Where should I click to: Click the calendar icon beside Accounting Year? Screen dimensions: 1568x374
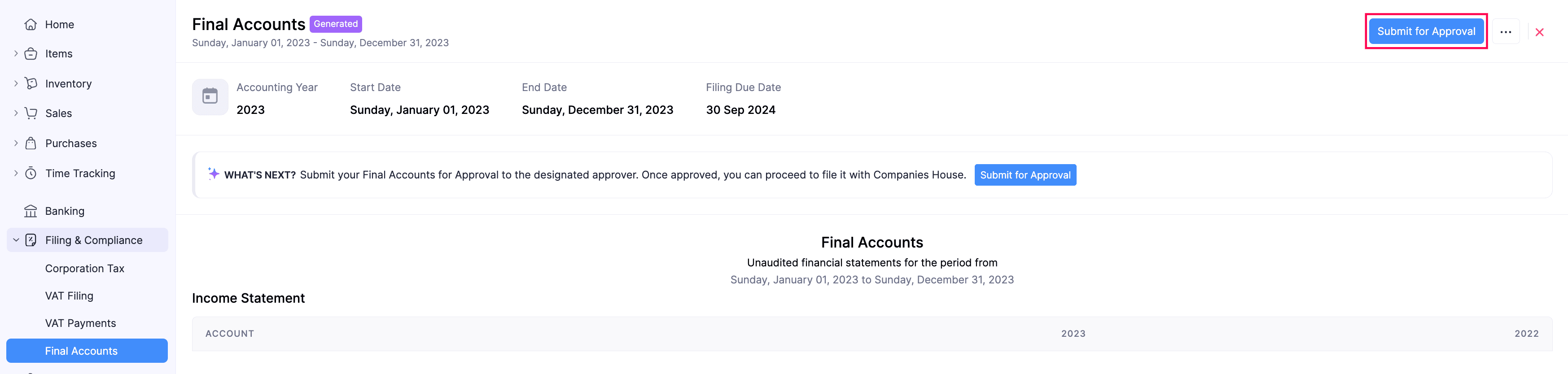tap(210, 96)
